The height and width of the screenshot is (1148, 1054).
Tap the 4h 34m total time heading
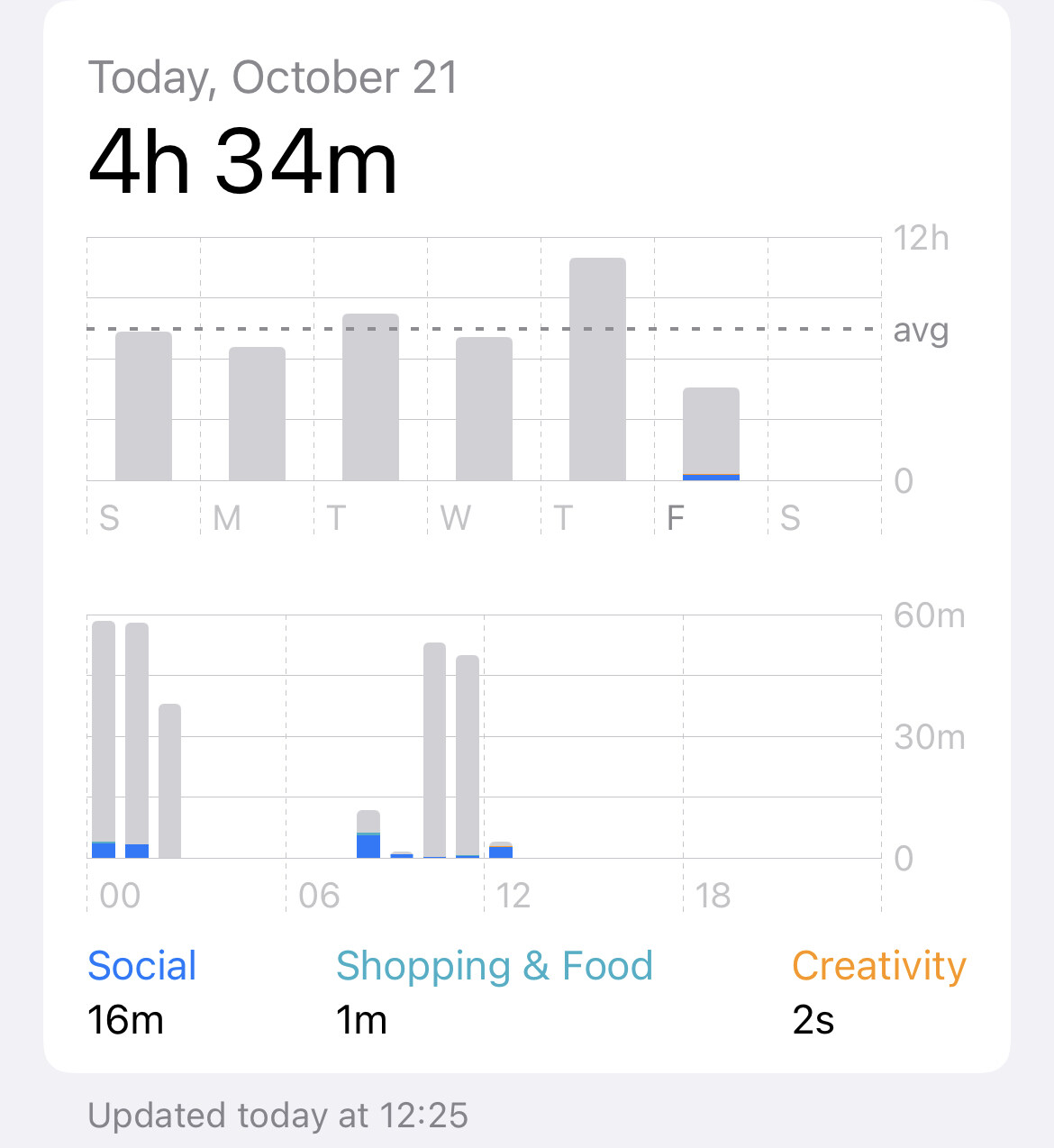pyautogui.click(x=243, y=162)
